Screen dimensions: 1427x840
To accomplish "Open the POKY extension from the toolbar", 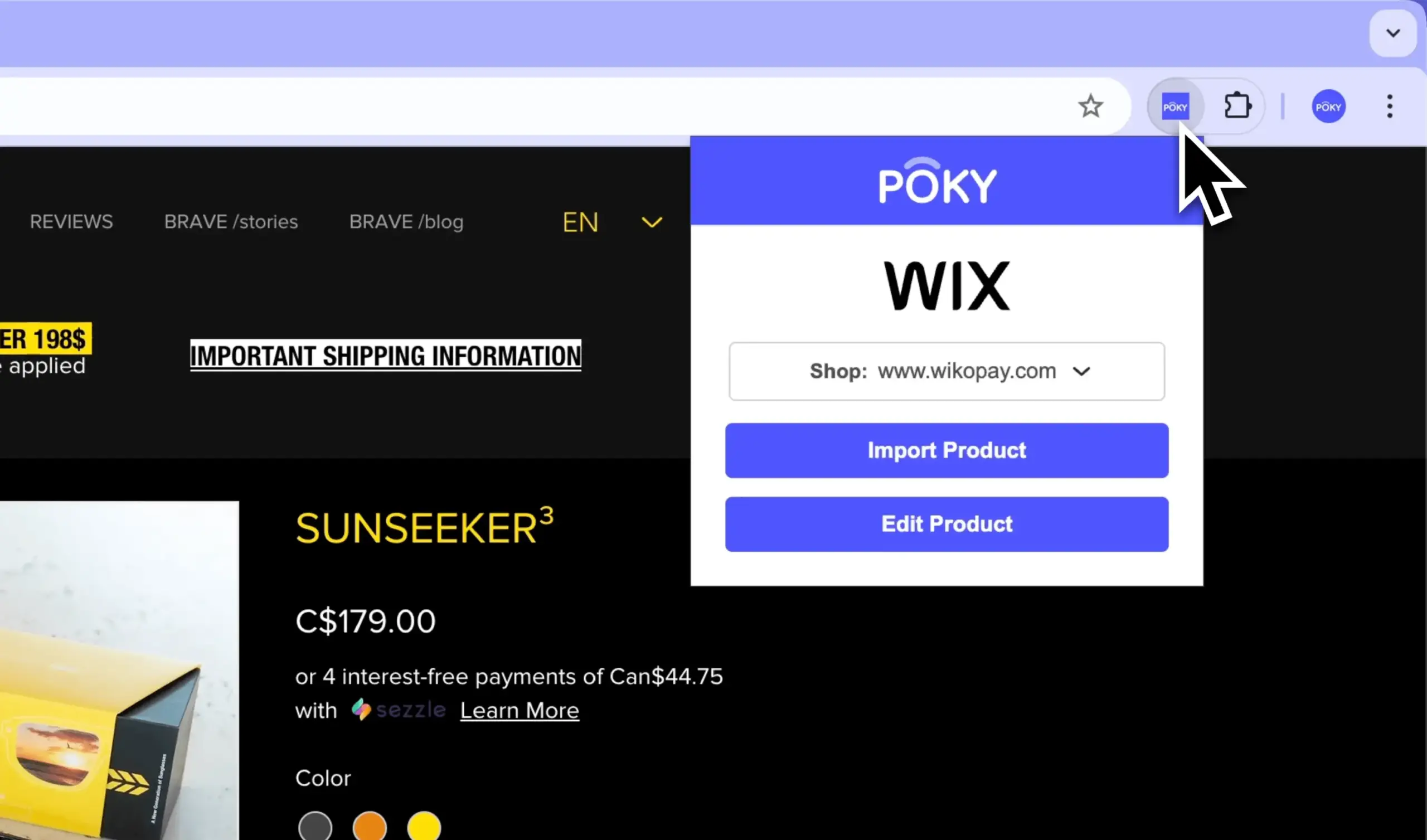I will coord(1175,106).
